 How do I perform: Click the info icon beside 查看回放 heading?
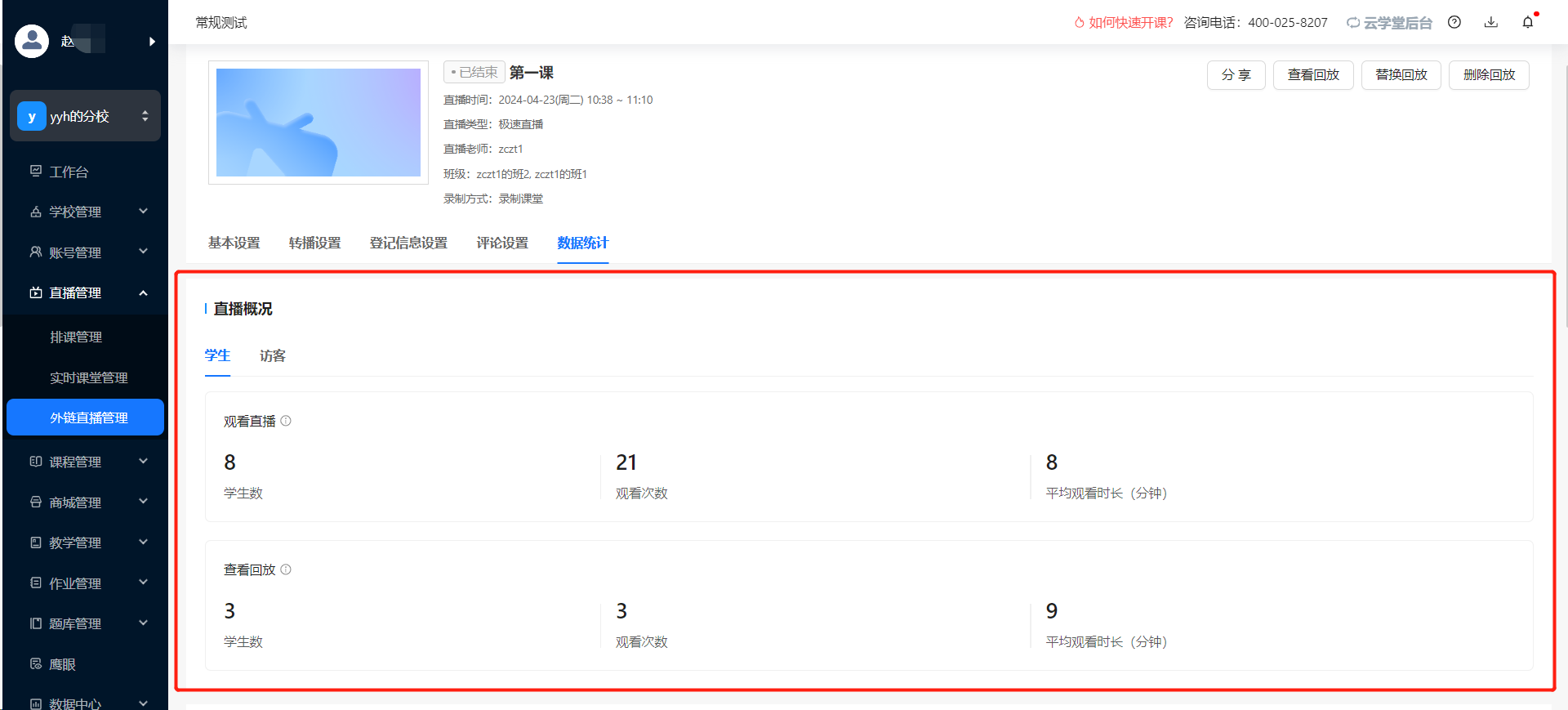pyautogui.click(x=286, y=569)
